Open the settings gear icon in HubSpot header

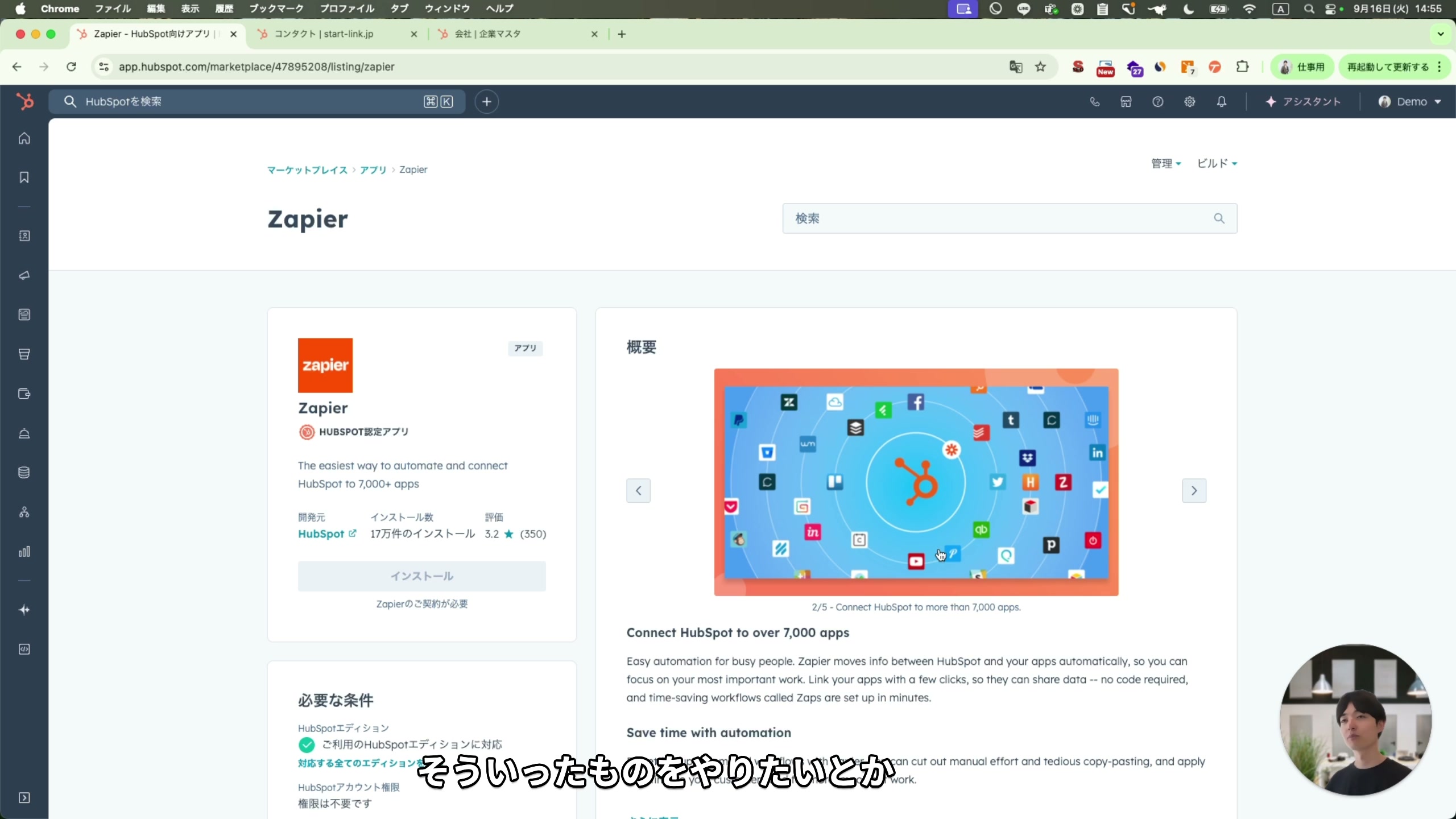pos(1190,102)
